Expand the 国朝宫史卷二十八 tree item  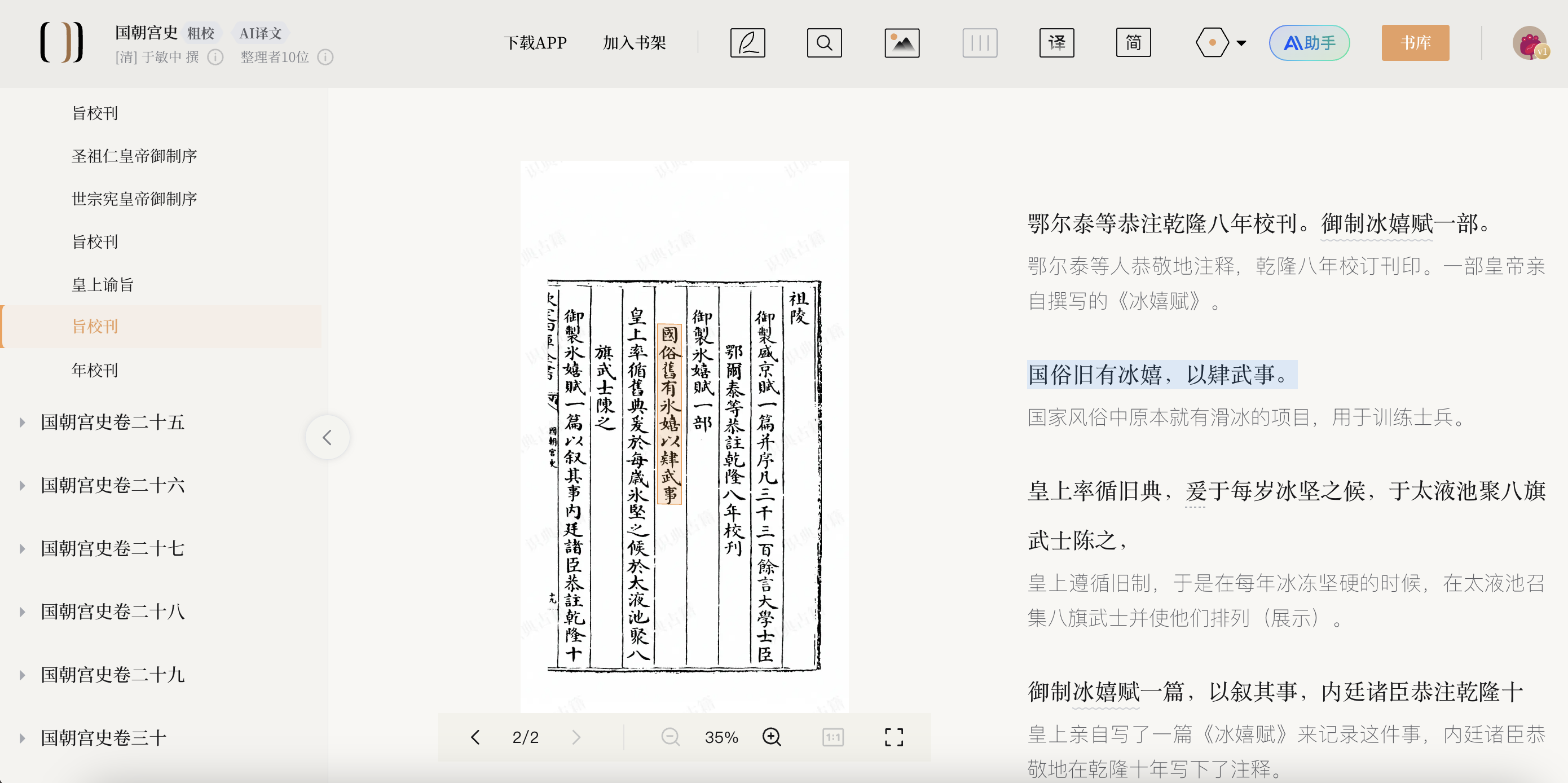point(23,612)
